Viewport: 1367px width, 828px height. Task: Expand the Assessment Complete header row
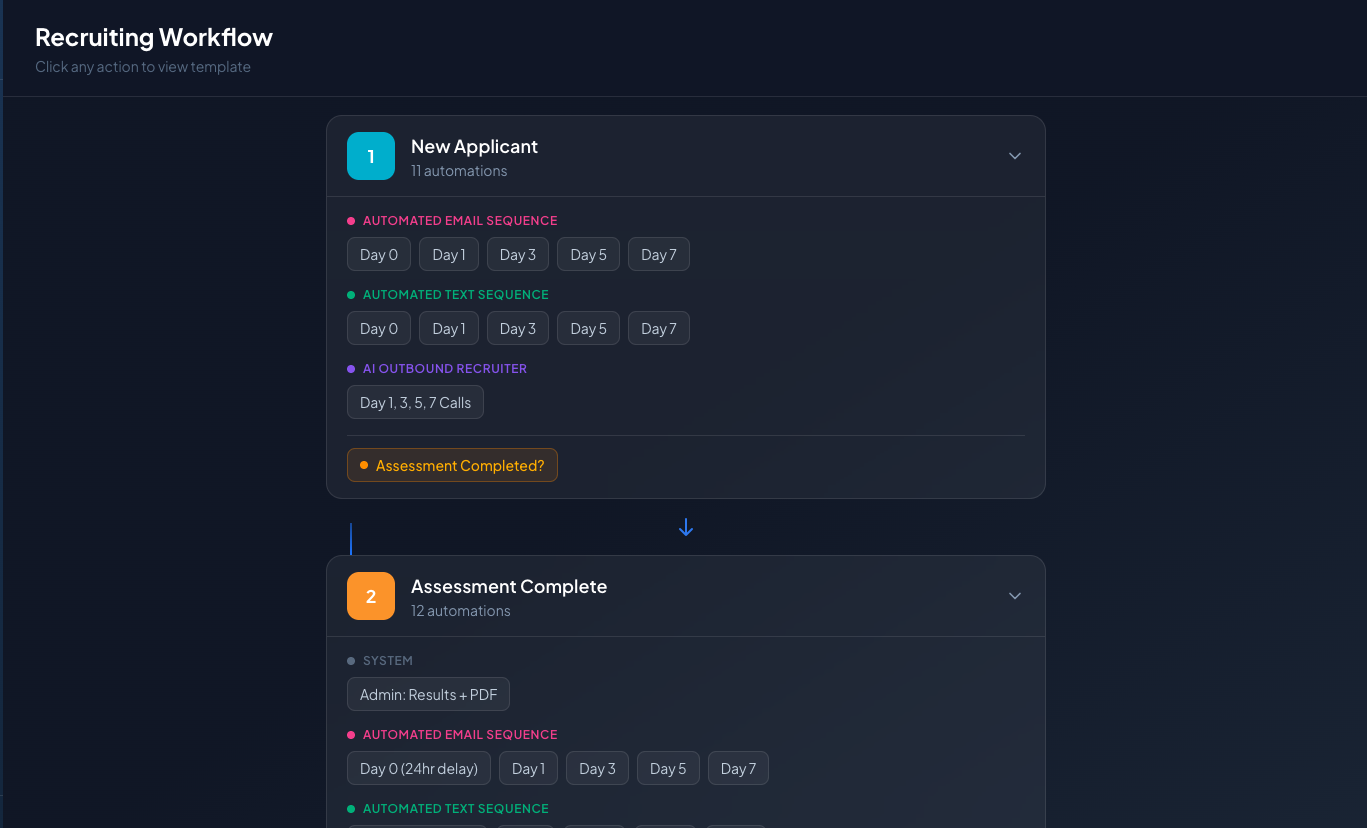[685, 596]
